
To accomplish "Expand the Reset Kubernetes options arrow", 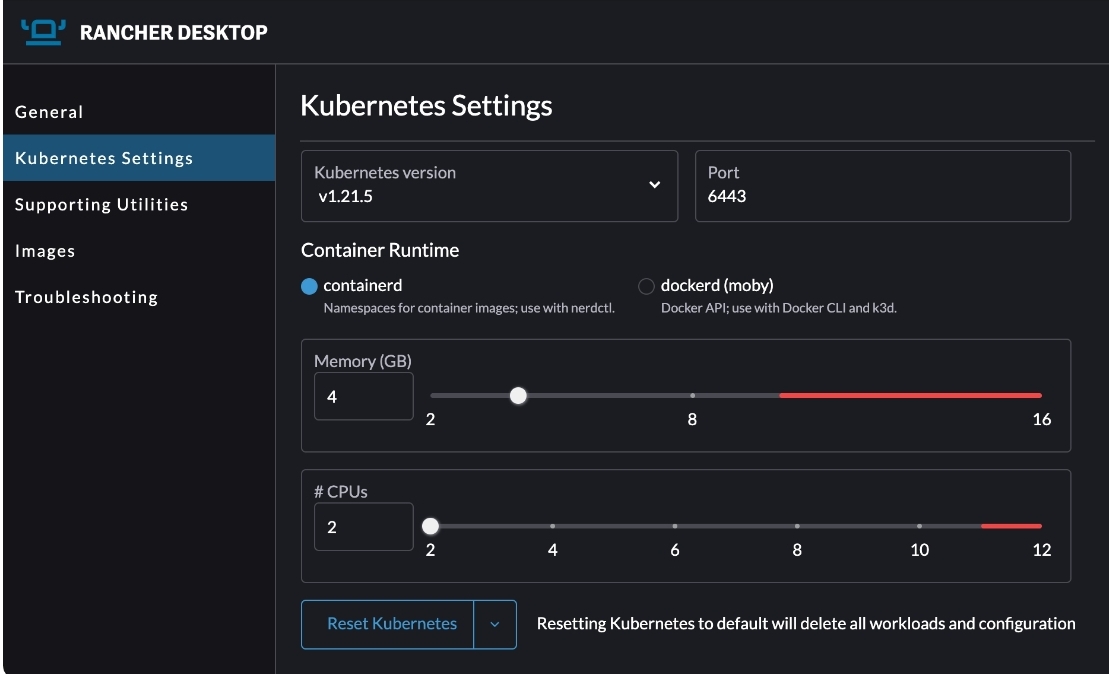I will pyautogui.click(x=495, y=624).
